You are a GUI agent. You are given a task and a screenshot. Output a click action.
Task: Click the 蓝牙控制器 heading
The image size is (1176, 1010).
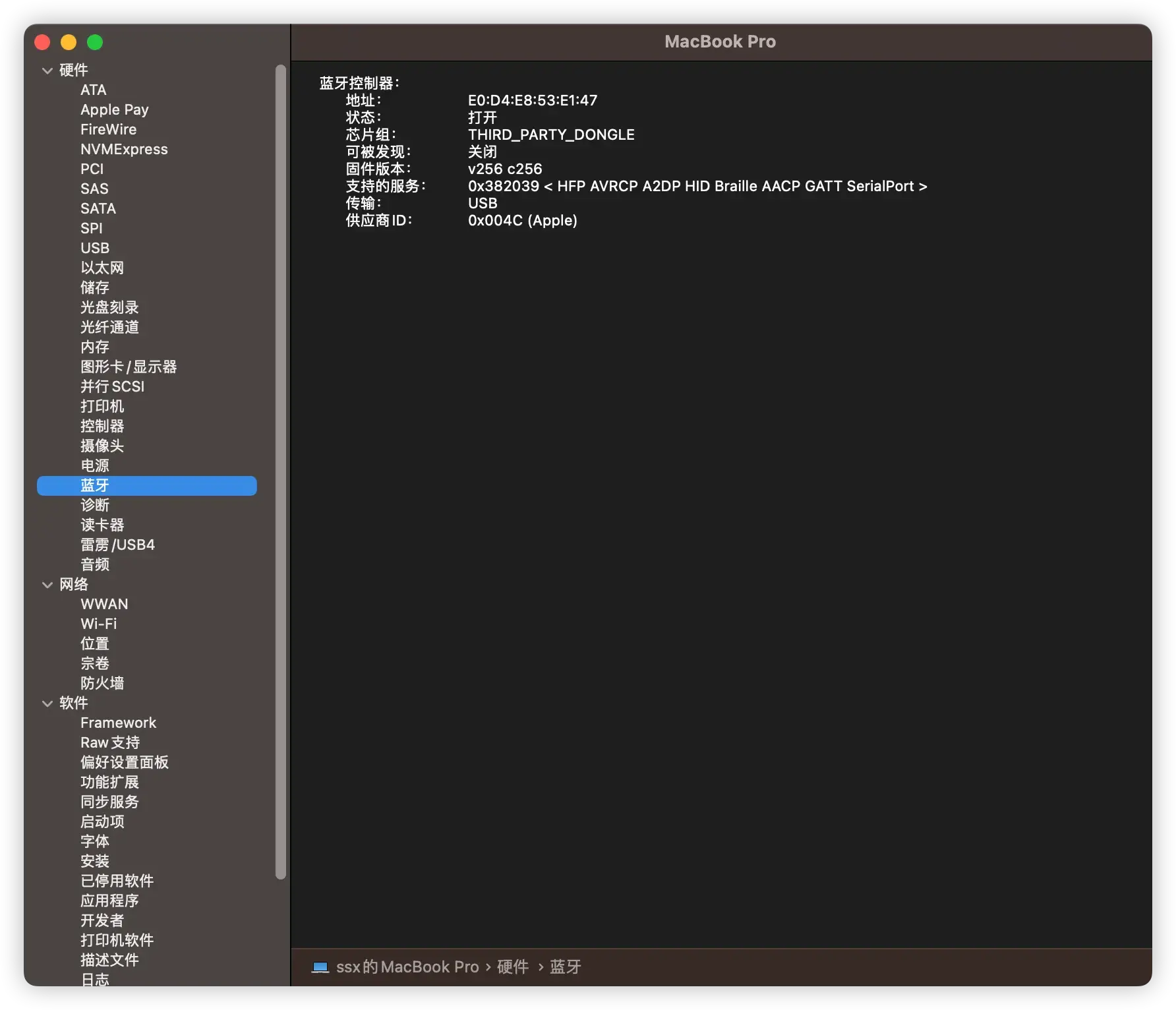point(359,83)
